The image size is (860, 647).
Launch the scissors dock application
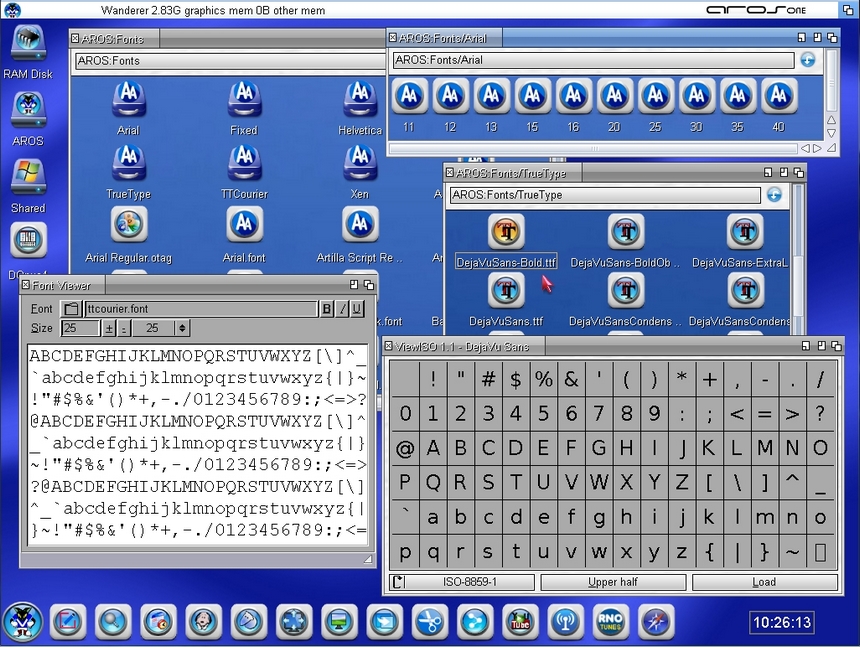click(429, 621)
